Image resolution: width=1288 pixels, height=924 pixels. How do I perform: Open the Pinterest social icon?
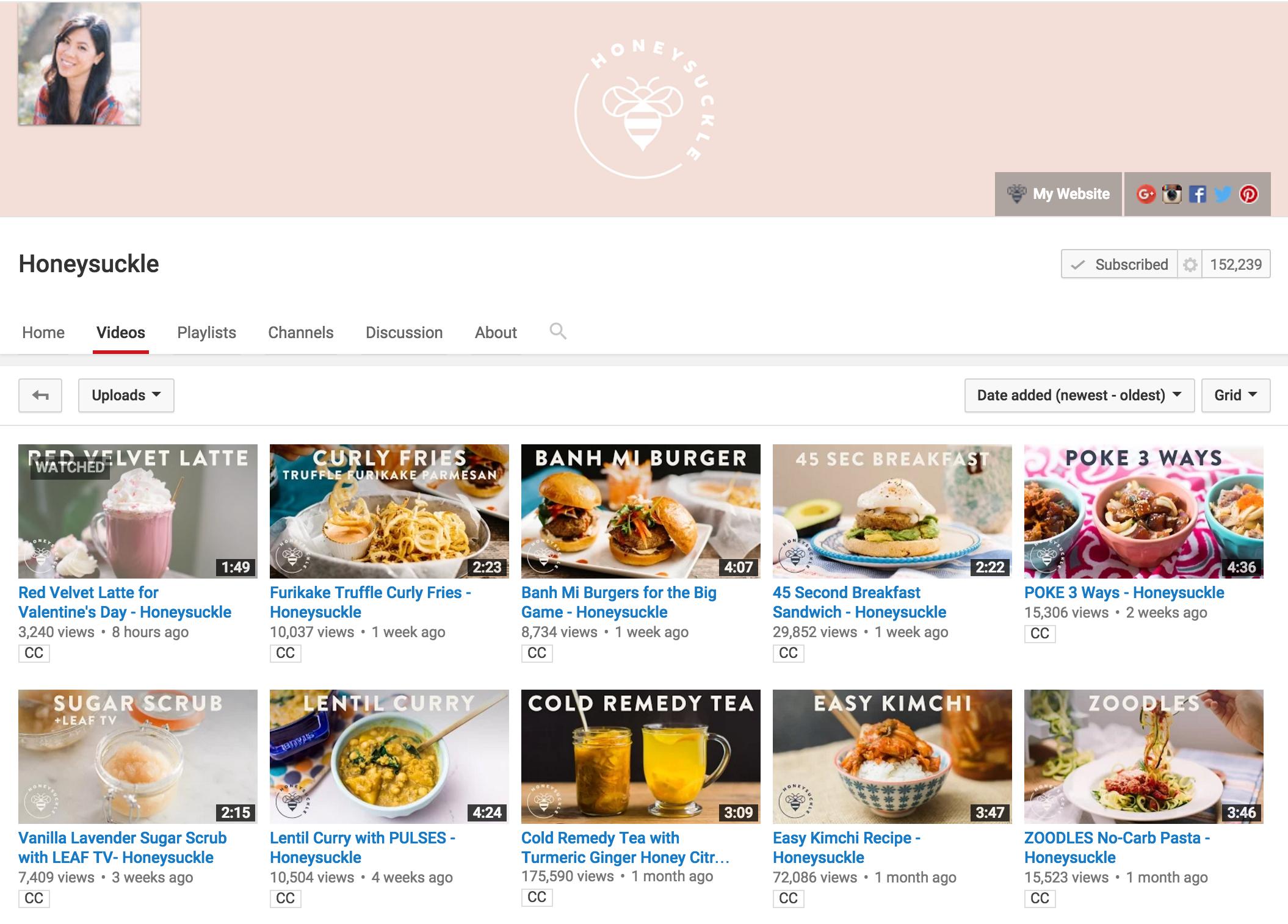point(1248,194)
